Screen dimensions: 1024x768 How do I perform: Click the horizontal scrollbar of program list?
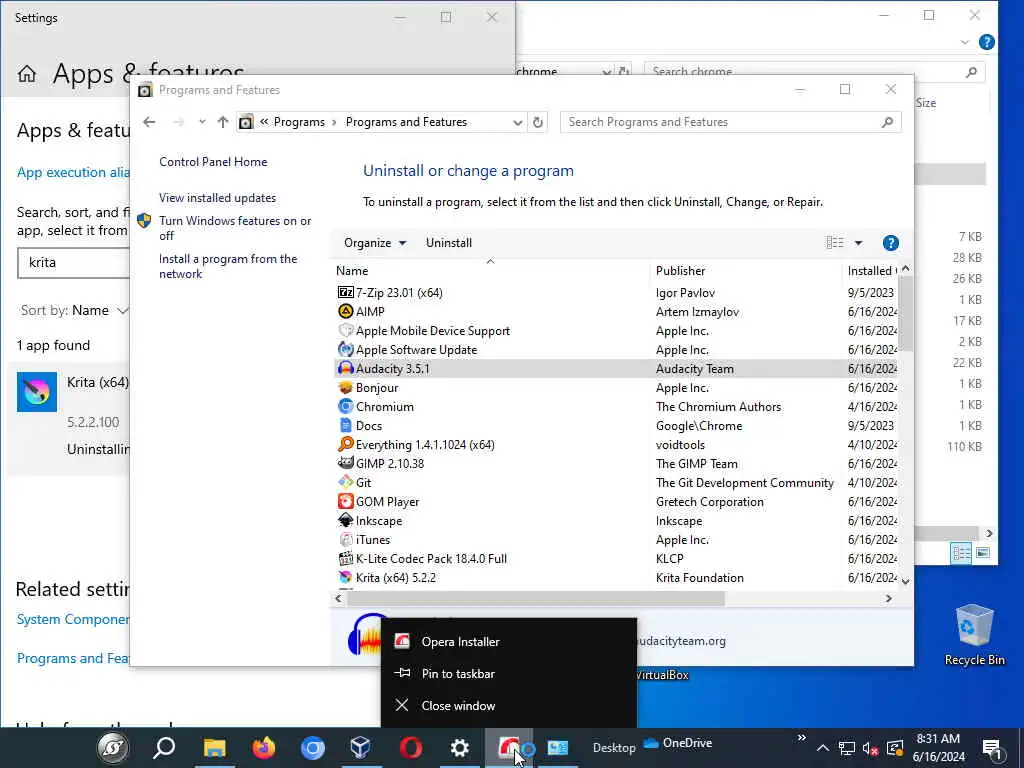point(536,598)
